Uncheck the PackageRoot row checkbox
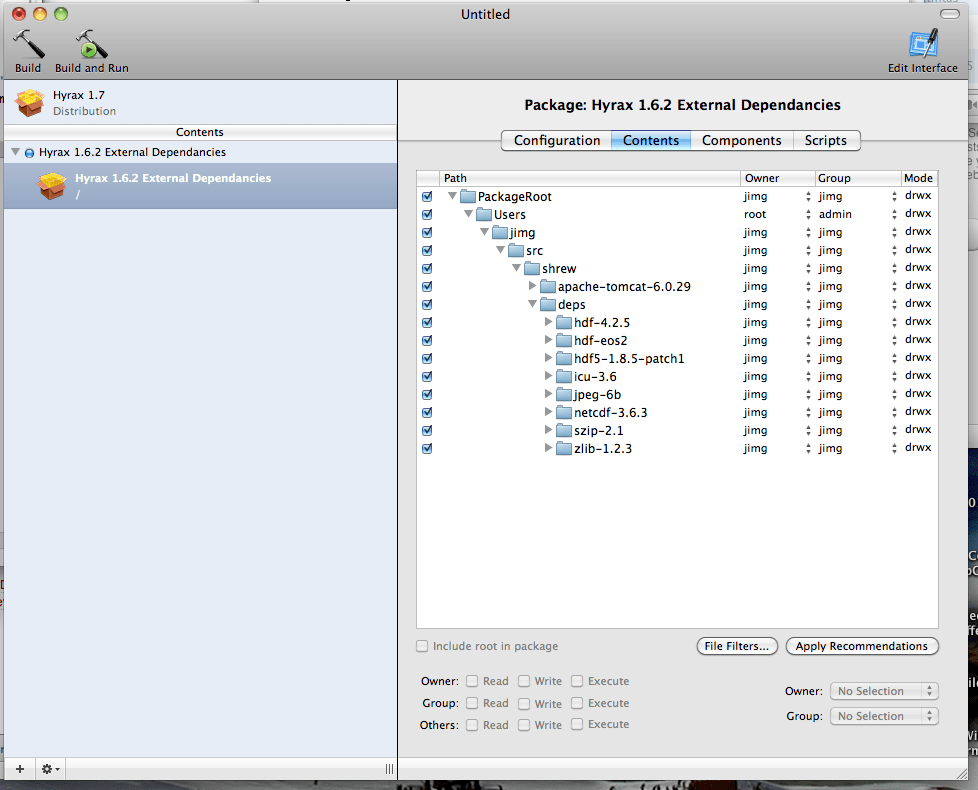 pos(427,196)
